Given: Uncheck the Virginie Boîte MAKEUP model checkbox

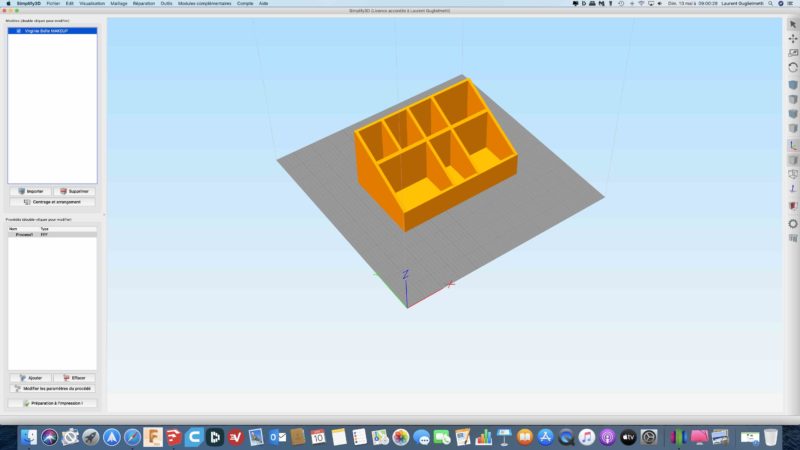Looking at the screenshot, I should click(18, 31).
